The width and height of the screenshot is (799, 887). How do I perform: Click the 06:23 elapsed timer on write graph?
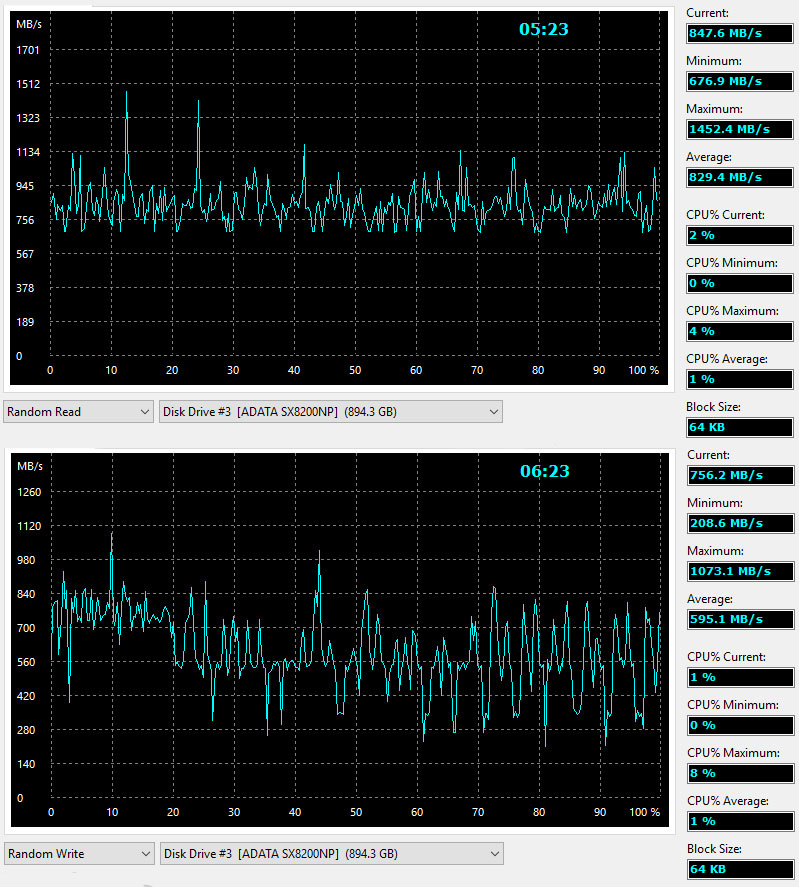(x=544, y=471)
